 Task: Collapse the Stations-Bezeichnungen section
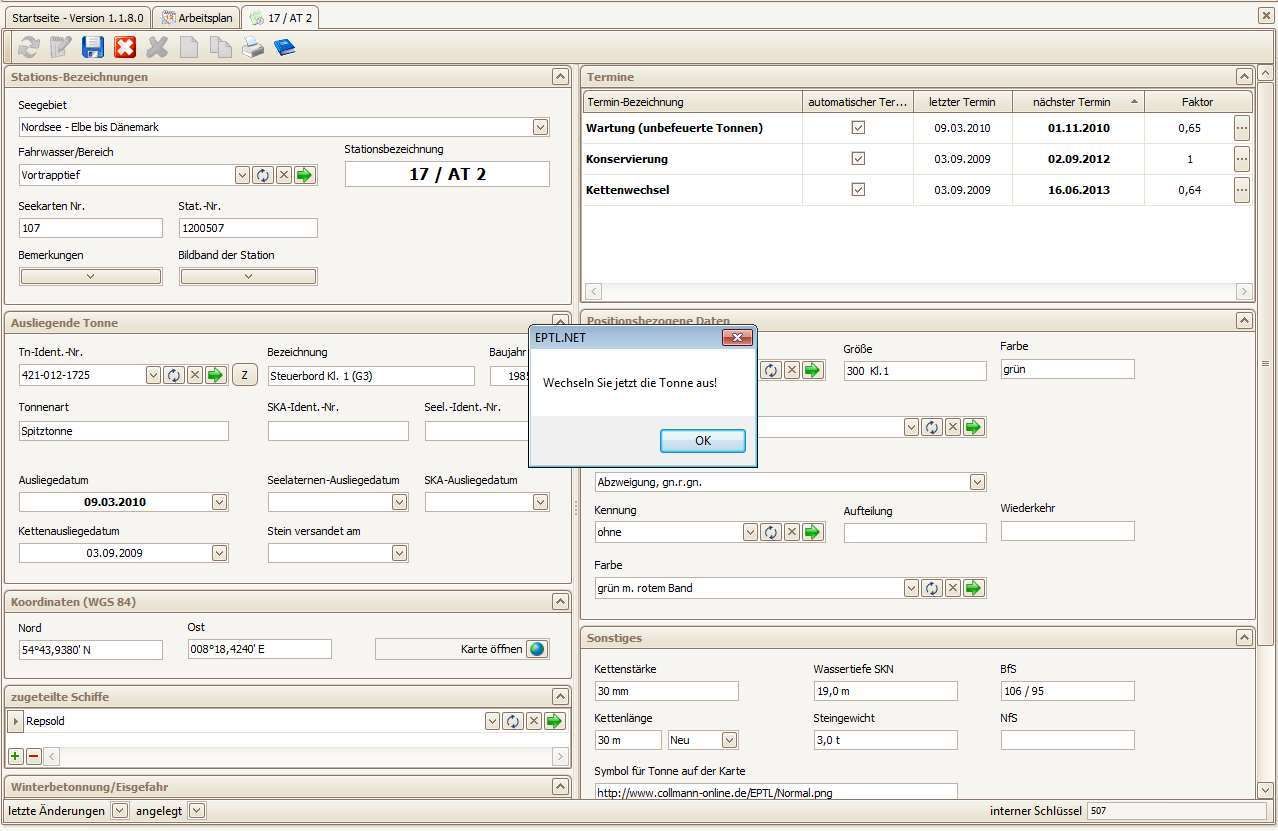point(560,77)
